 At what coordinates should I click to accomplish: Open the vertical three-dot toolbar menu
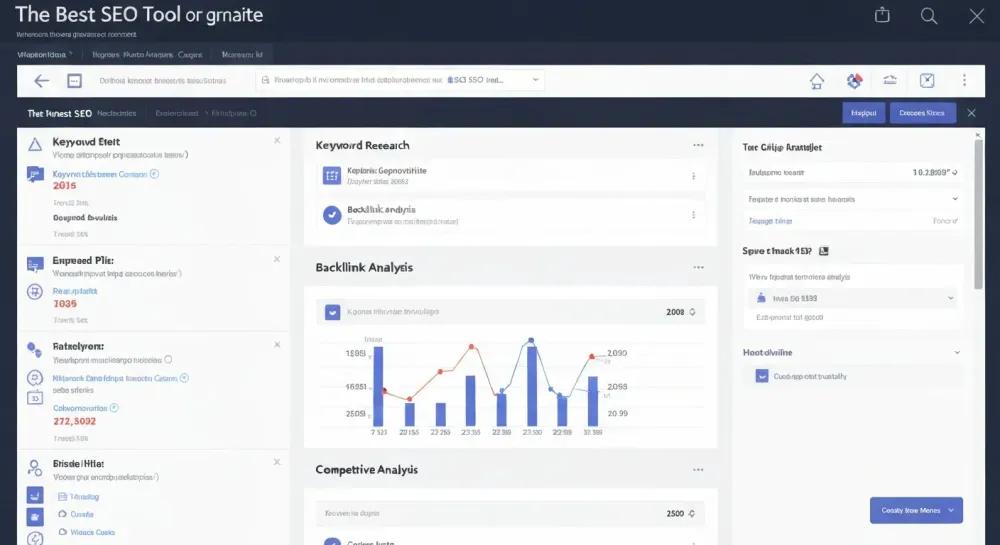(964, 80)
